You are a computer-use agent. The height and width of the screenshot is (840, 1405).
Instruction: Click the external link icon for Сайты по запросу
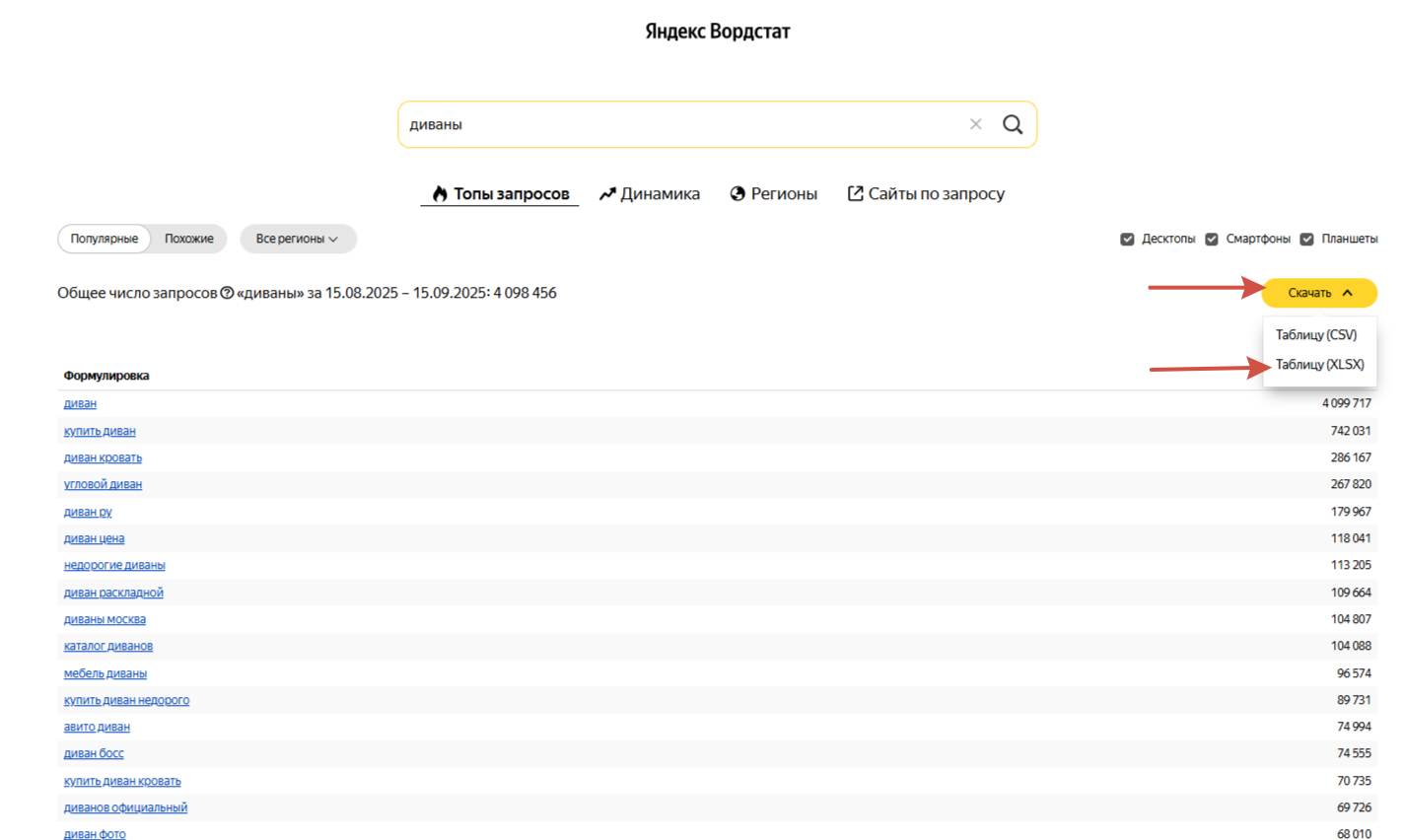click(855, 193)
